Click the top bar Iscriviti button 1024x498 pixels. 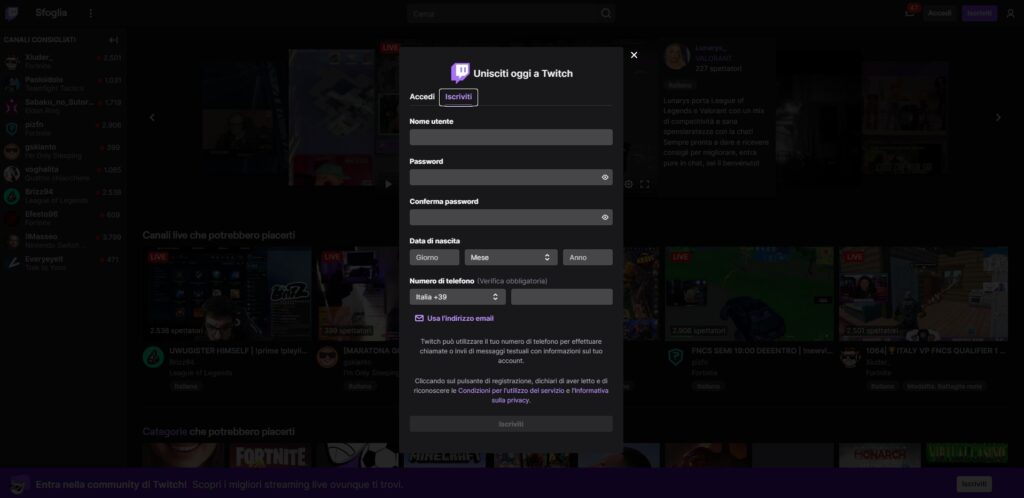(979, 13)
